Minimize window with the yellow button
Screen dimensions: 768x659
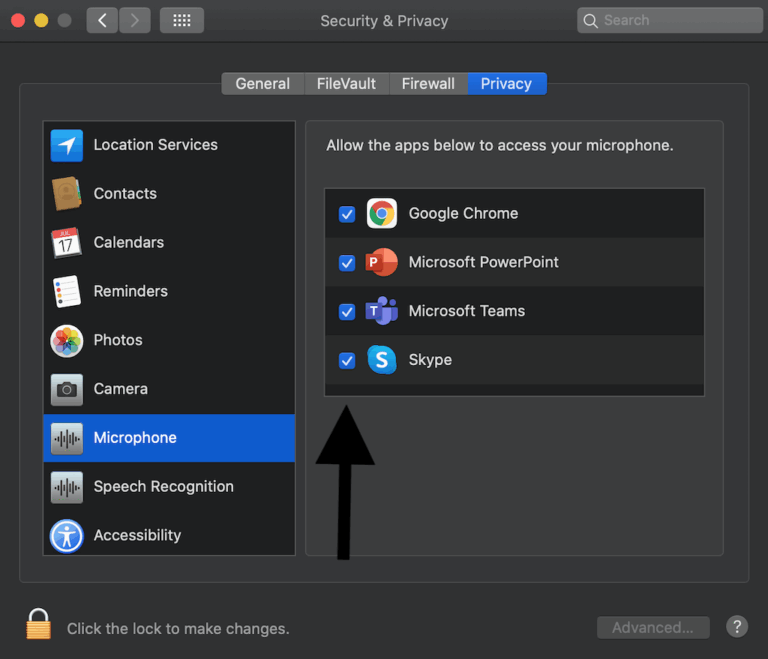[41, 21]
